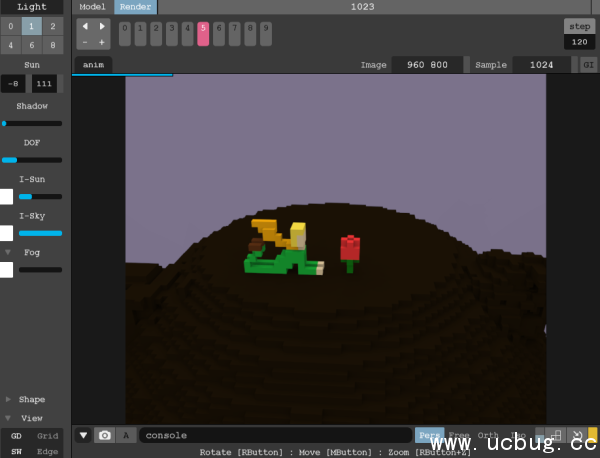The width and height of the screenshot is (600, 458).
Task: Click the red flower in render
Action: pyautogui.click(x=350, y=253)
